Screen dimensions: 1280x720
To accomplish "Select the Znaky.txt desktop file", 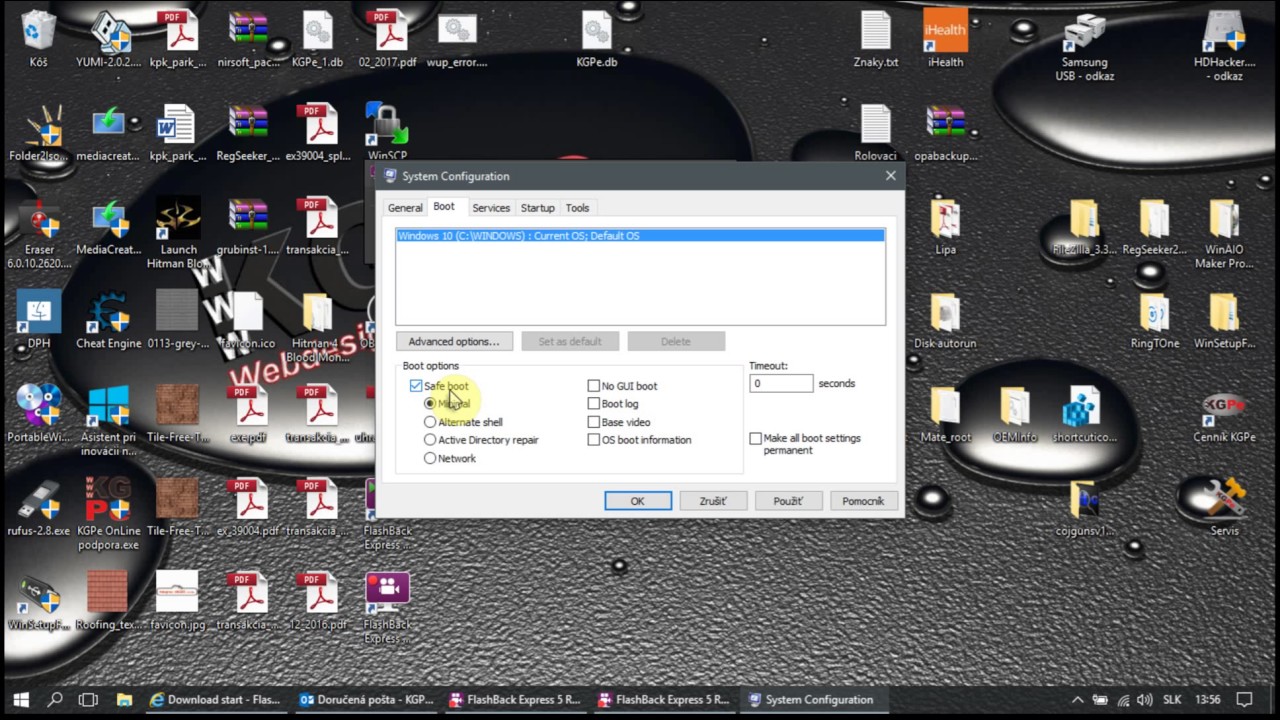I will (876, 40).
